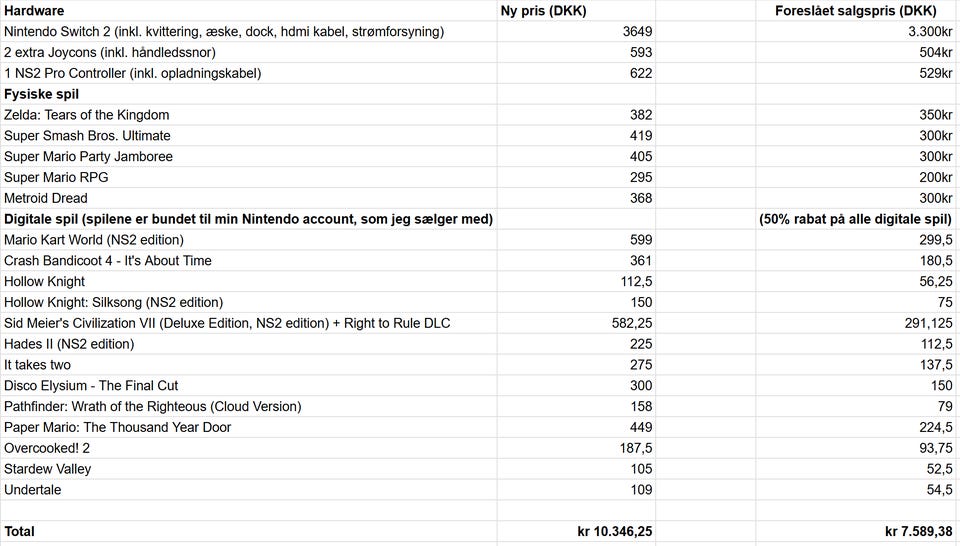Select Civilization VII price 582,25
Viewport: 960px width, 546px height.
(576, 323)
